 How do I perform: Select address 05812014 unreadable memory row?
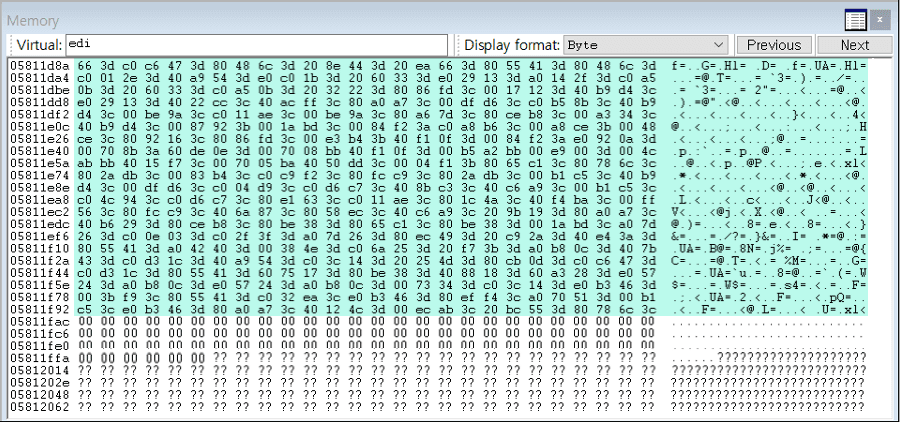pos(40,369)
